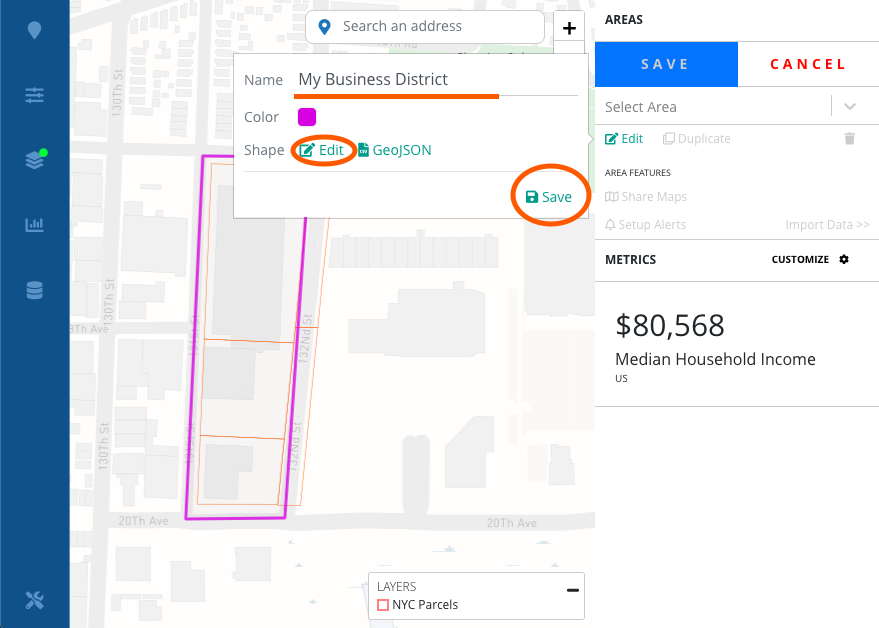Collapse the Layers legend panel
The width and height of the screenshot is (879, 628).
(572, 590)
